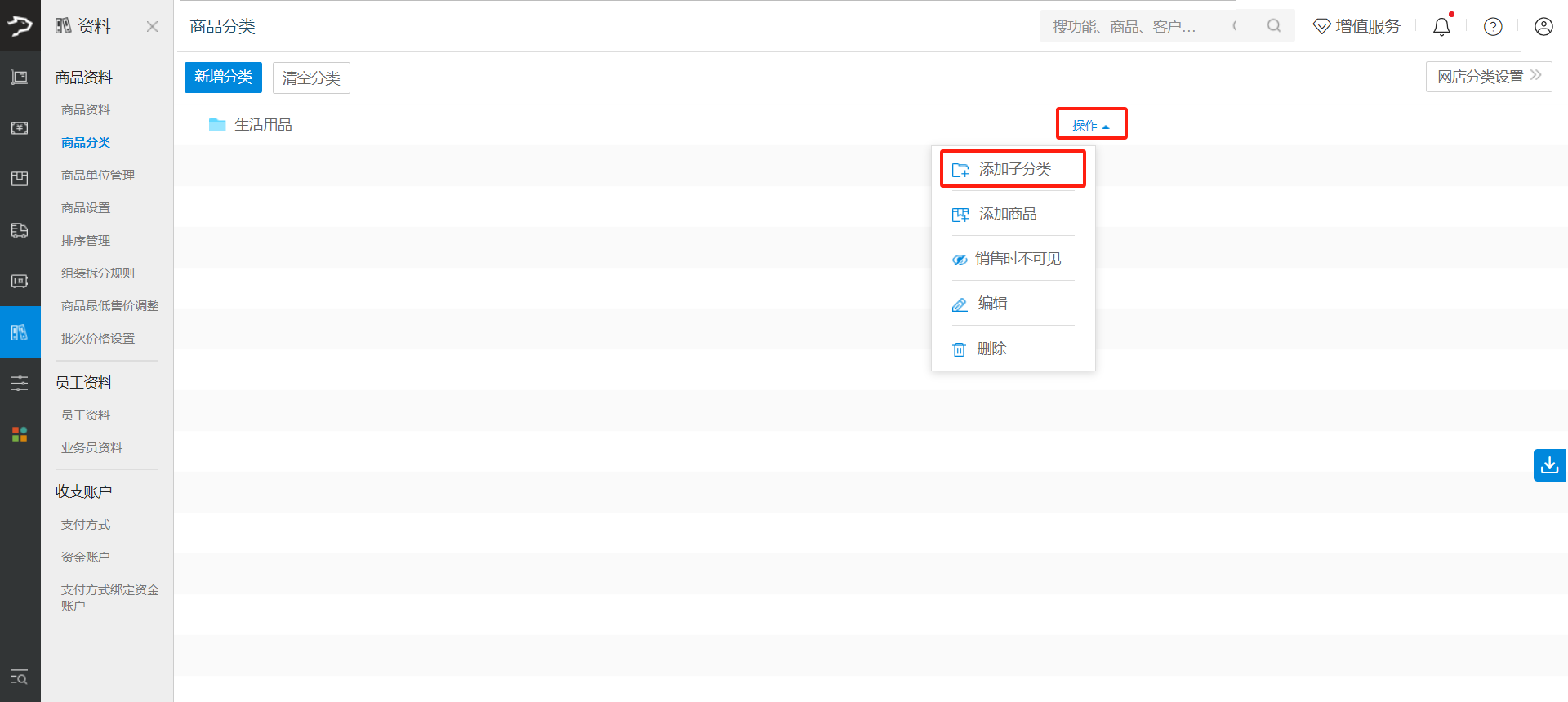Open the colorful apps grid sidebar icon

tap(20, 434)
